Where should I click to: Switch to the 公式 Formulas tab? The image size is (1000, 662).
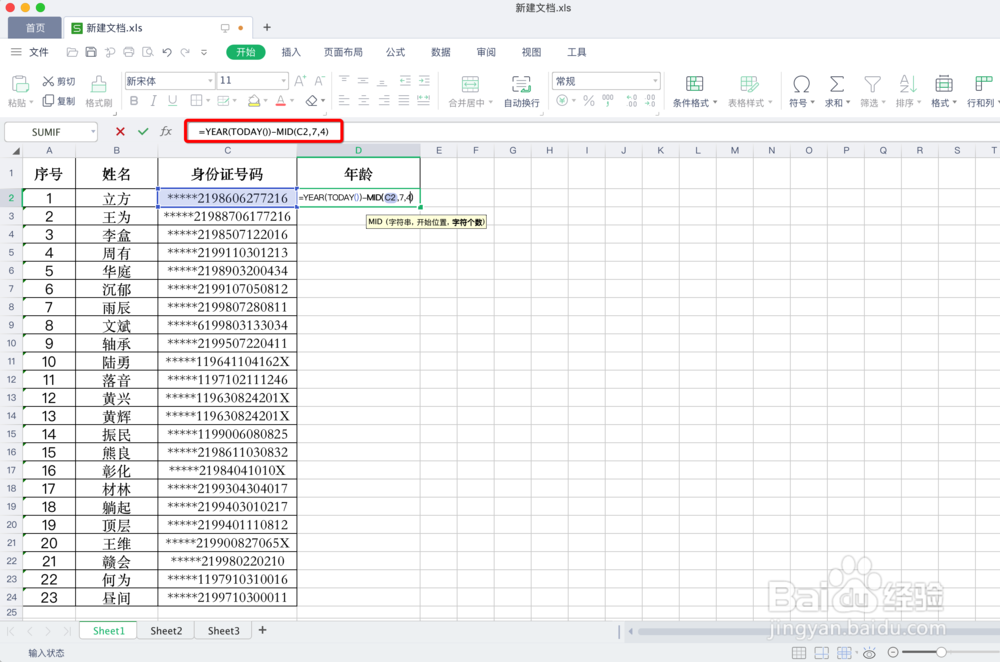[x=395, y=52]
